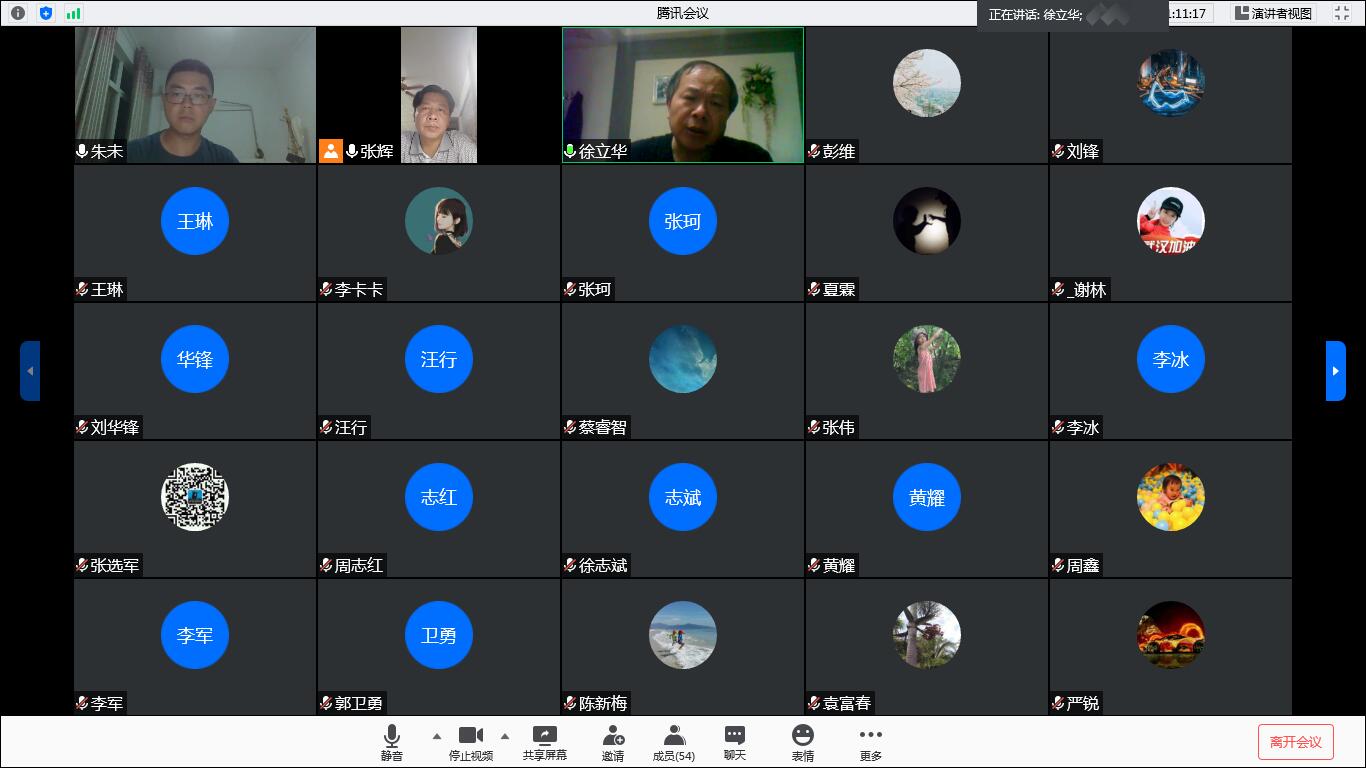
Task: Select 朱未's video tile
Action: pos(195,95)
